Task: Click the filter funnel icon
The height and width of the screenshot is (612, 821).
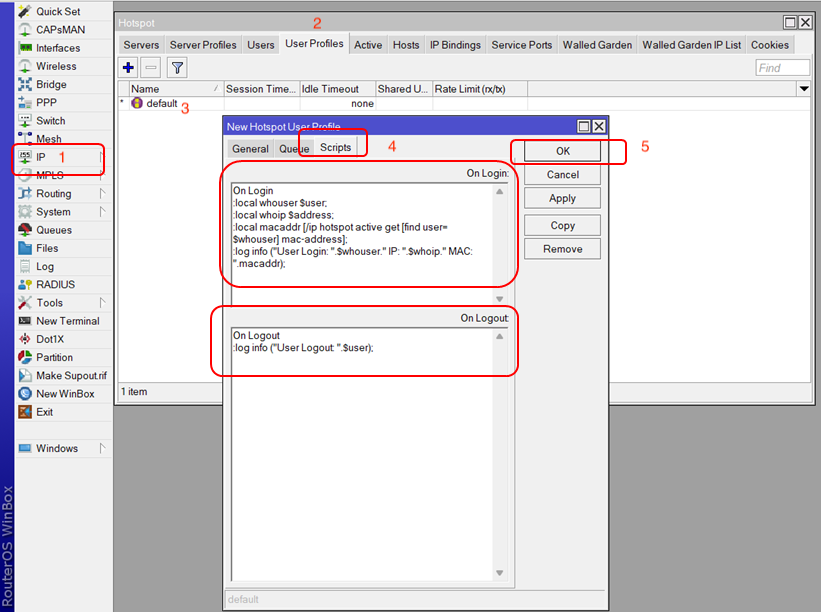Action: tap(177, 68)
